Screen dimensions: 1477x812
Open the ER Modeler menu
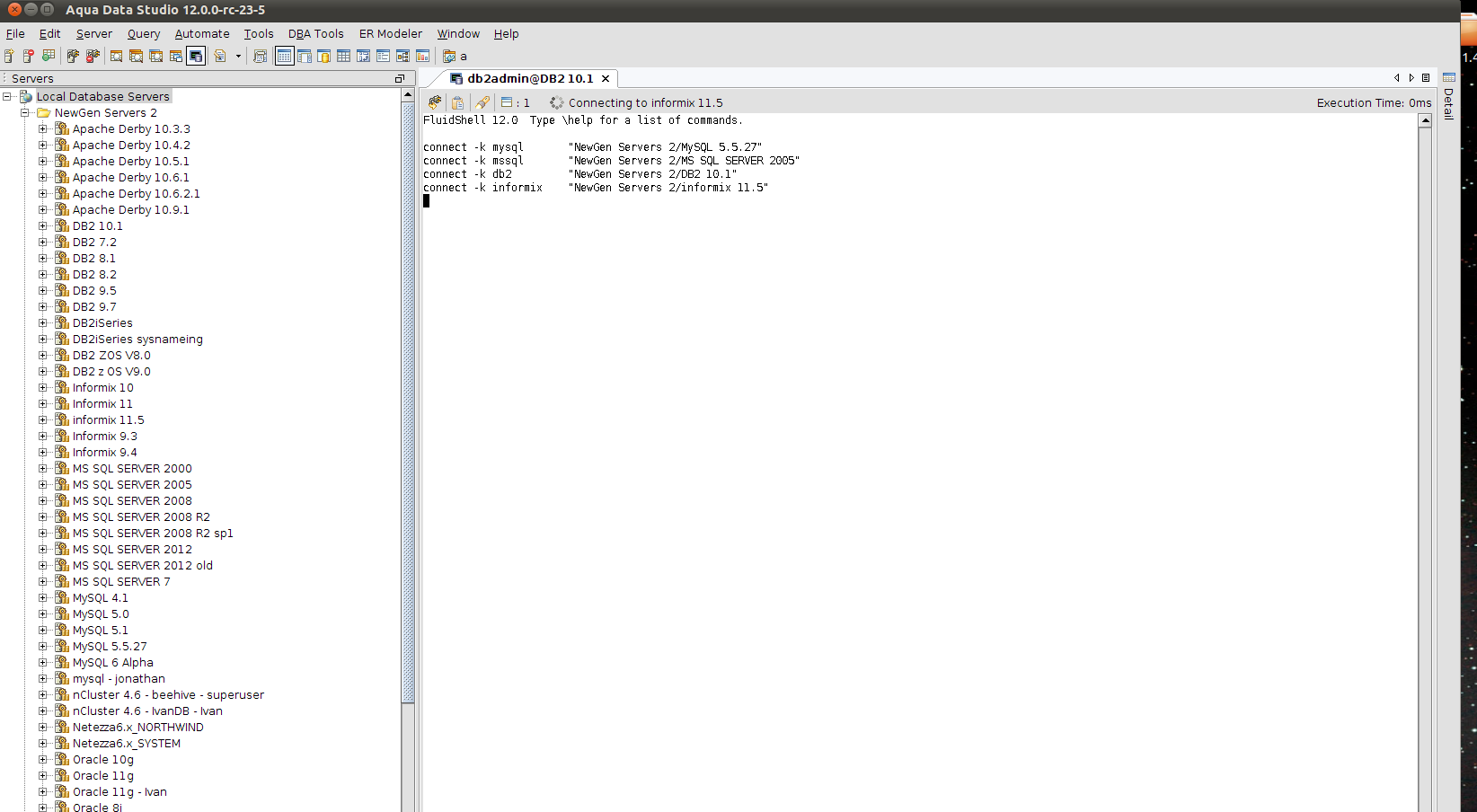[x=391, y=34]
